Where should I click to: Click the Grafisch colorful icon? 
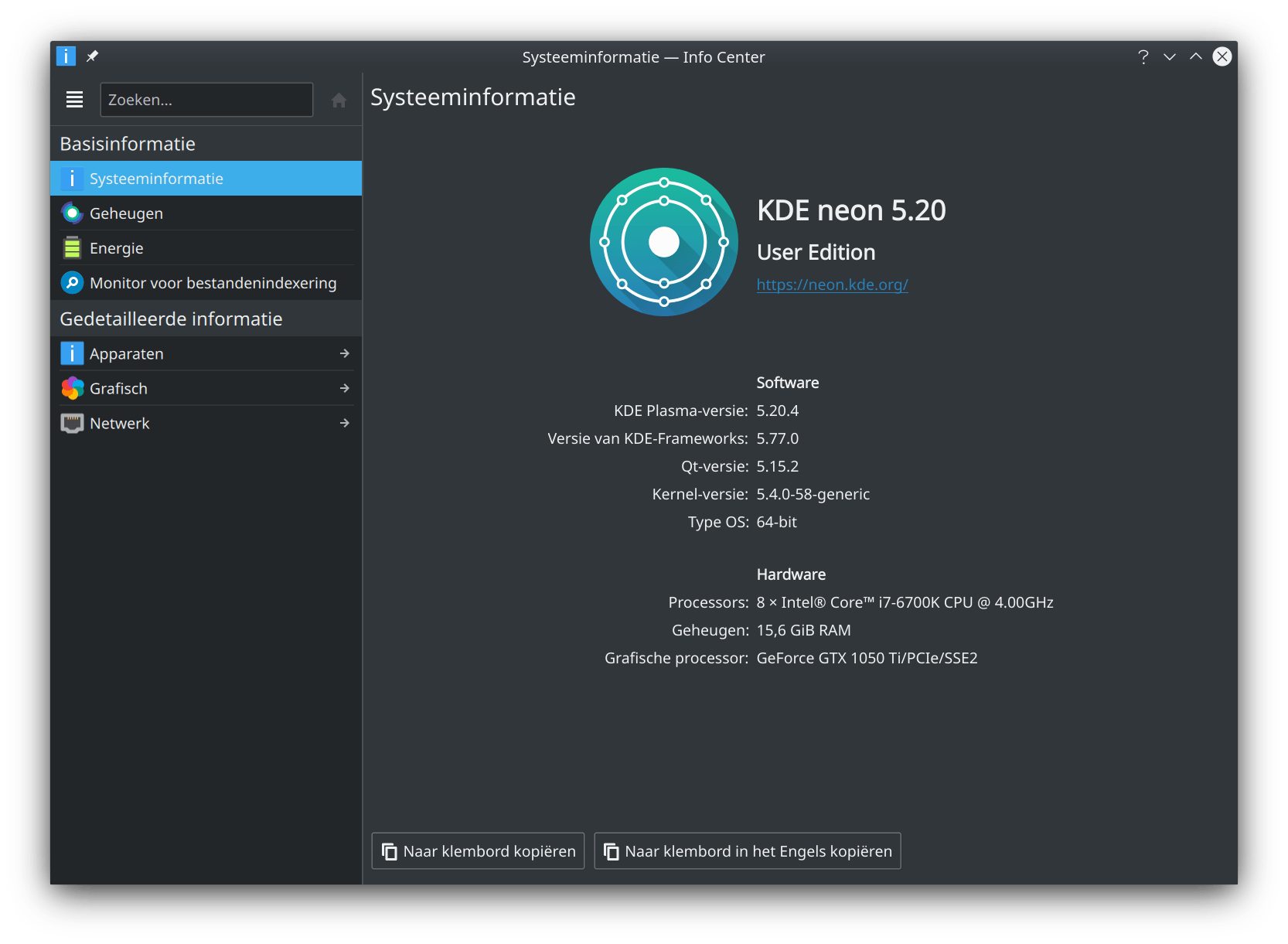click(x=72, y=388)
